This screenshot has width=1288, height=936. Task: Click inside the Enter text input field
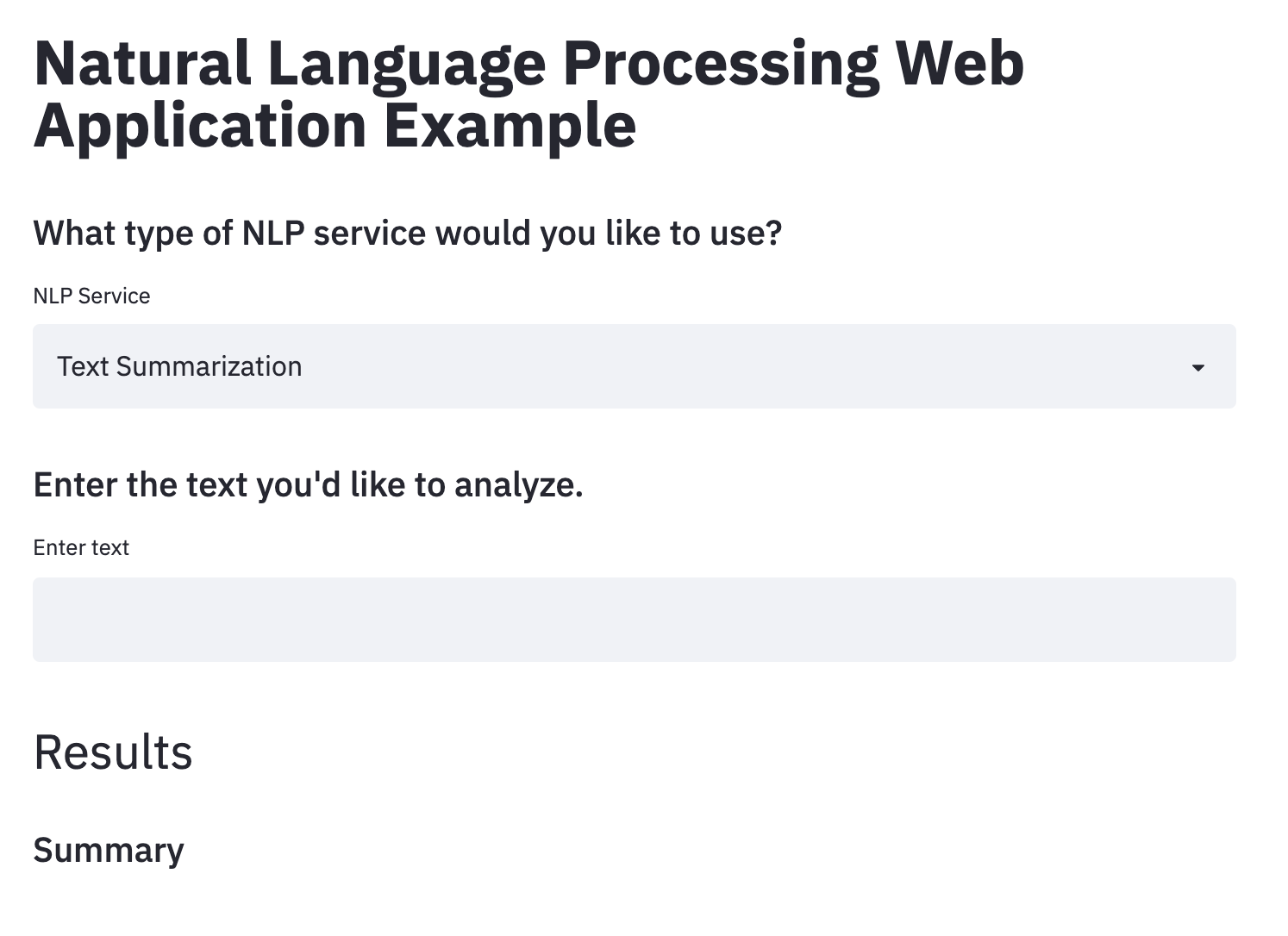point(634,620)
